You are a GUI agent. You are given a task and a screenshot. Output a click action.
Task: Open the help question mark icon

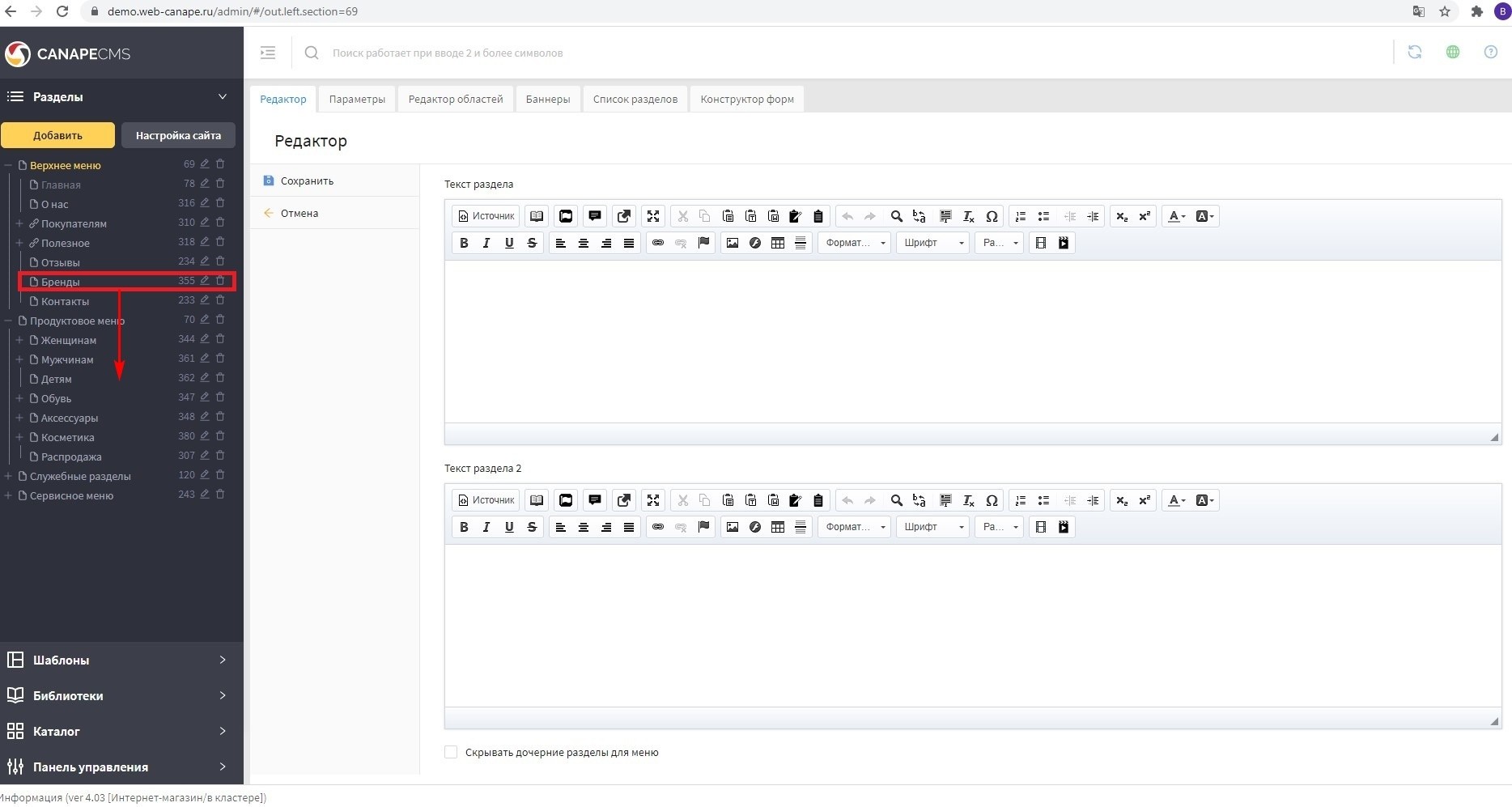pos(1490,53)
